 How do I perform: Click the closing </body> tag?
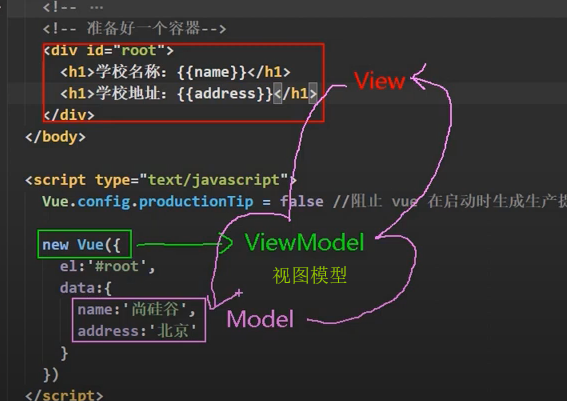[56, 137]
